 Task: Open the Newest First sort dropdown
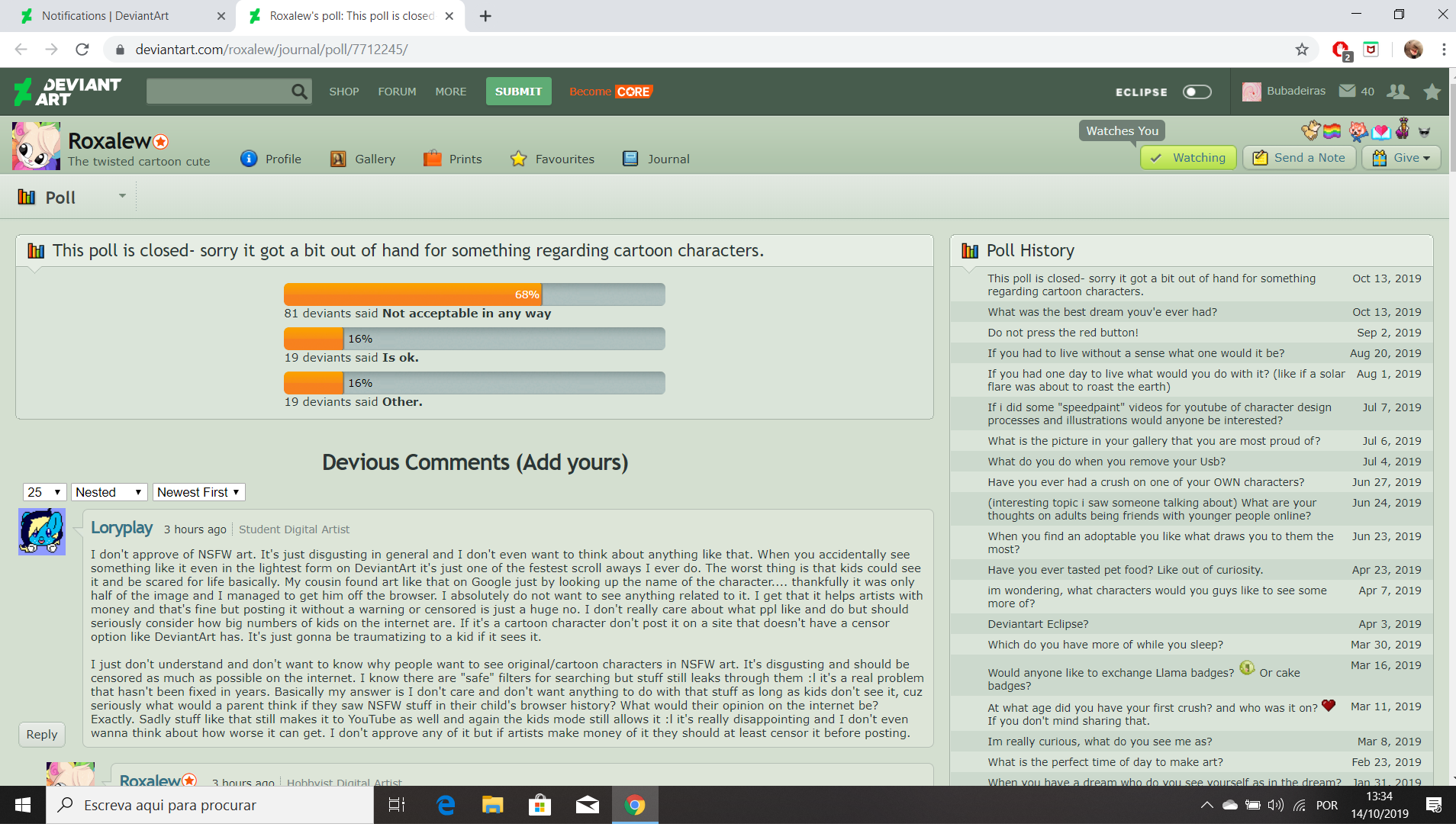pyautogui.click(x=198, y=492)
